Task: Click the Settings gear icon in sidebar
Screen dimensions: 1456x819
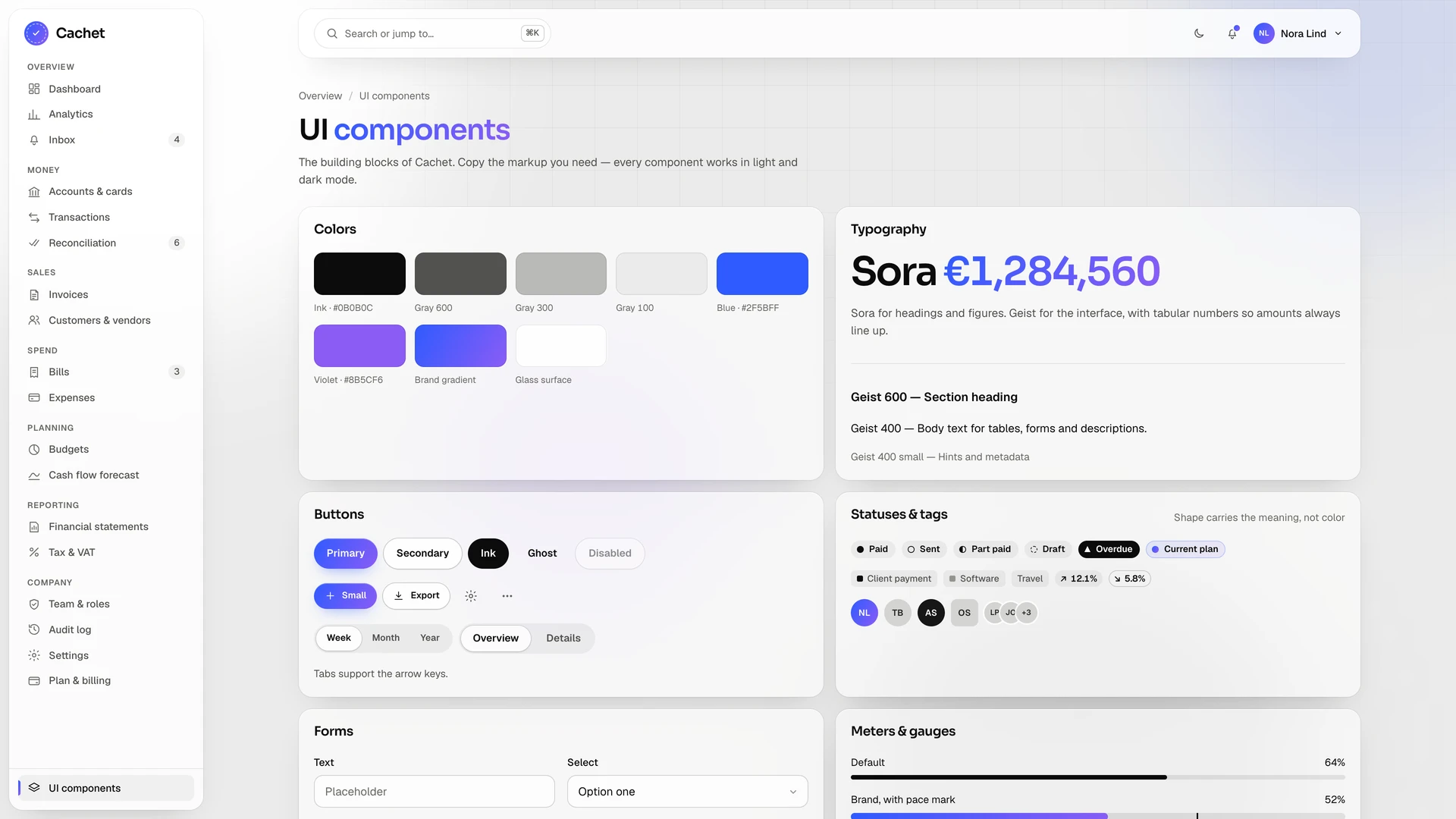Action: [x=34, y=656]
